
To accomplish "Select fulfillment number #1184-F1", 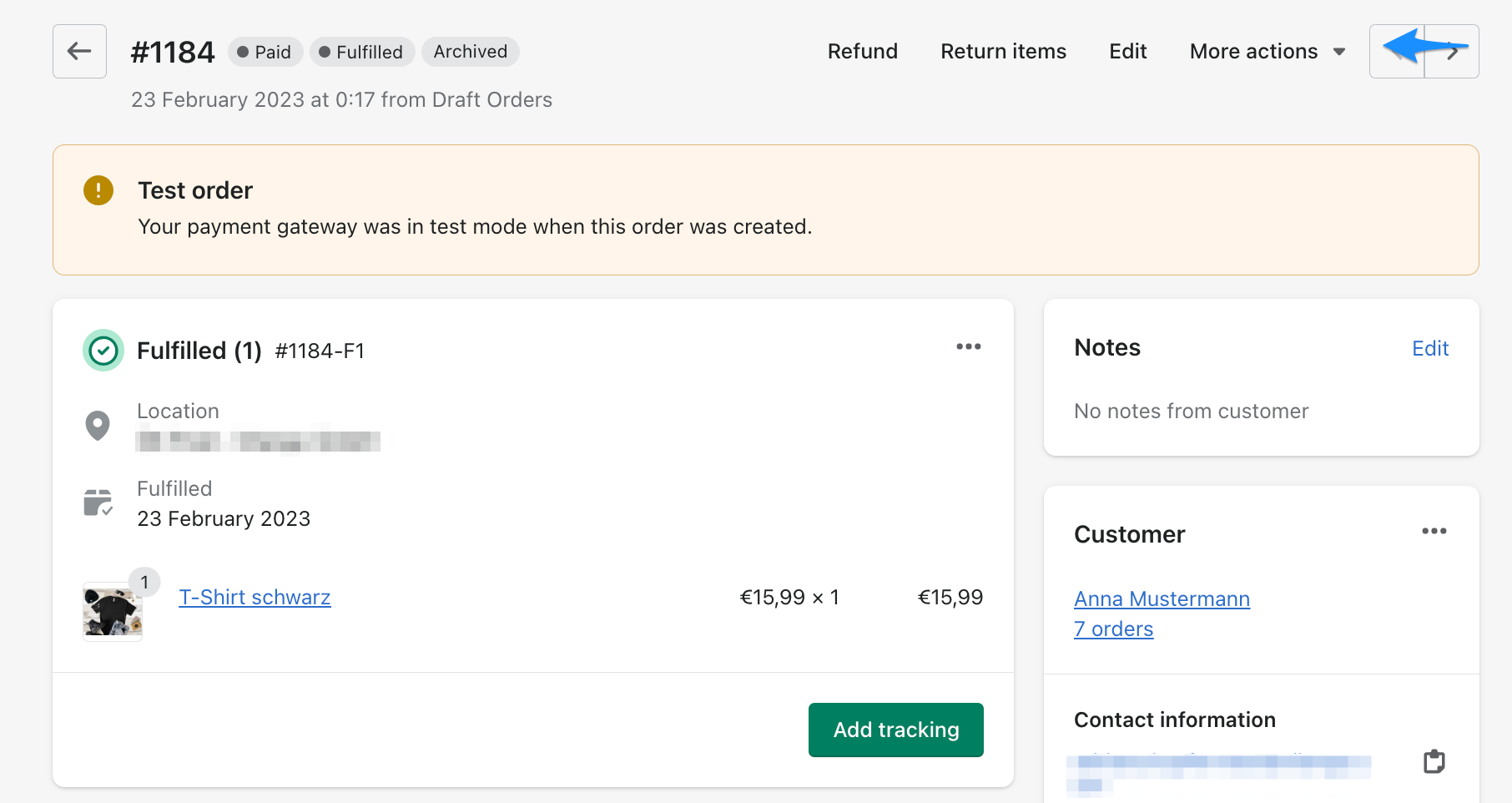I will click(320, 351).
